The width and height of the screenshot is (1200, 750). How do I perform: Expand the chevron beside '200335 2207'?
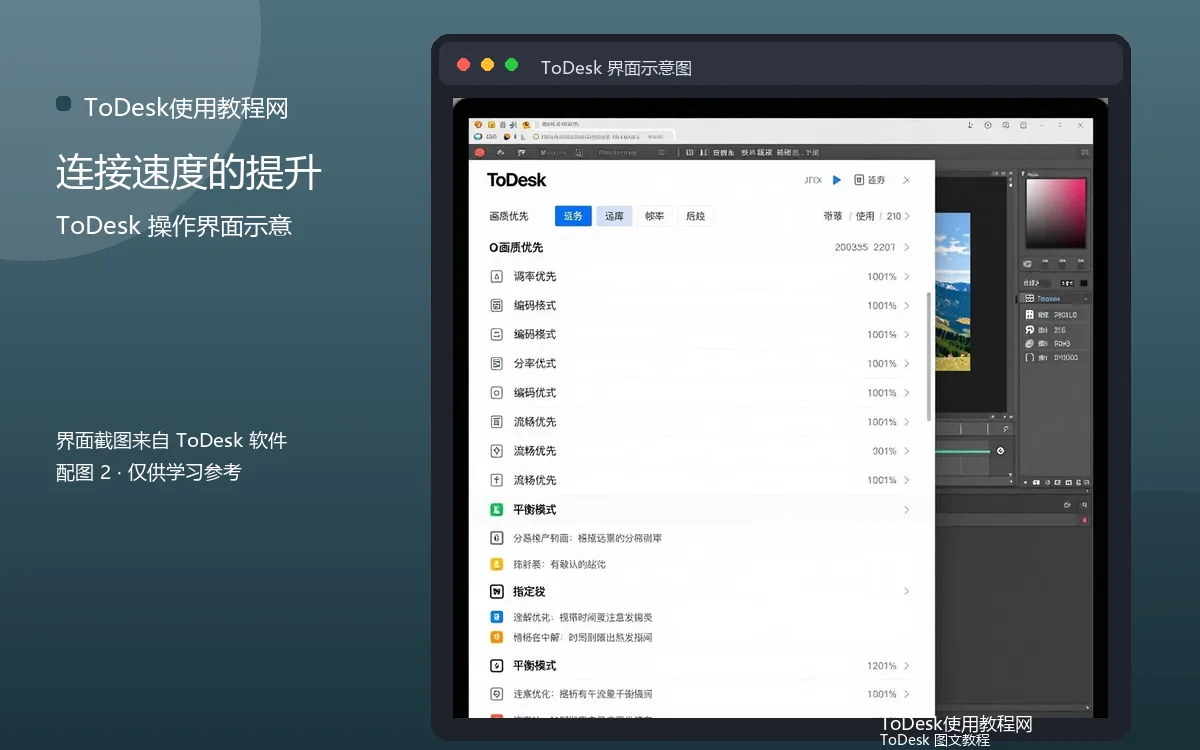point(907,247)
